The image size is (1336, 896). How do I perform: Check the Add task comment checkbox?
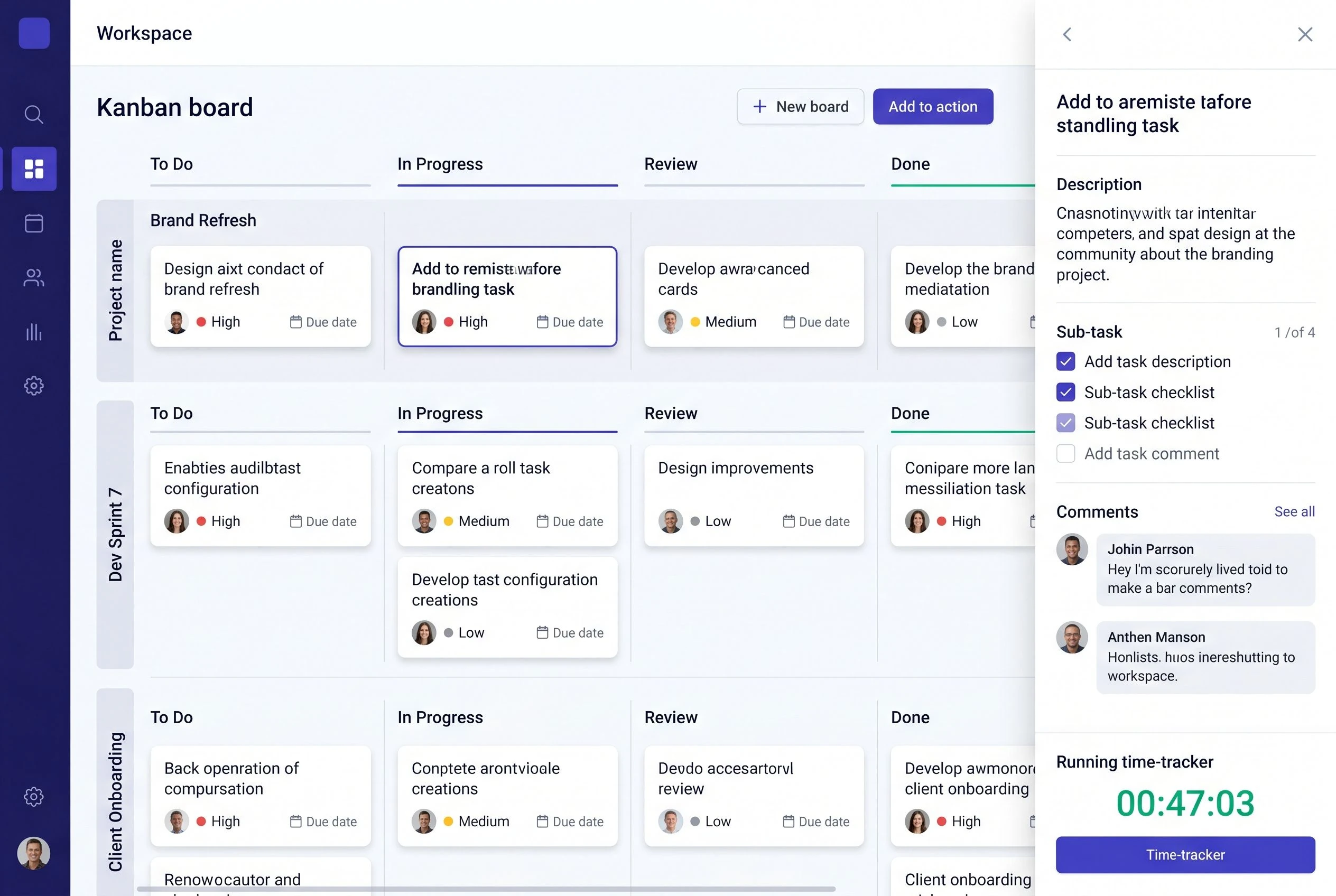point(1065,454)
